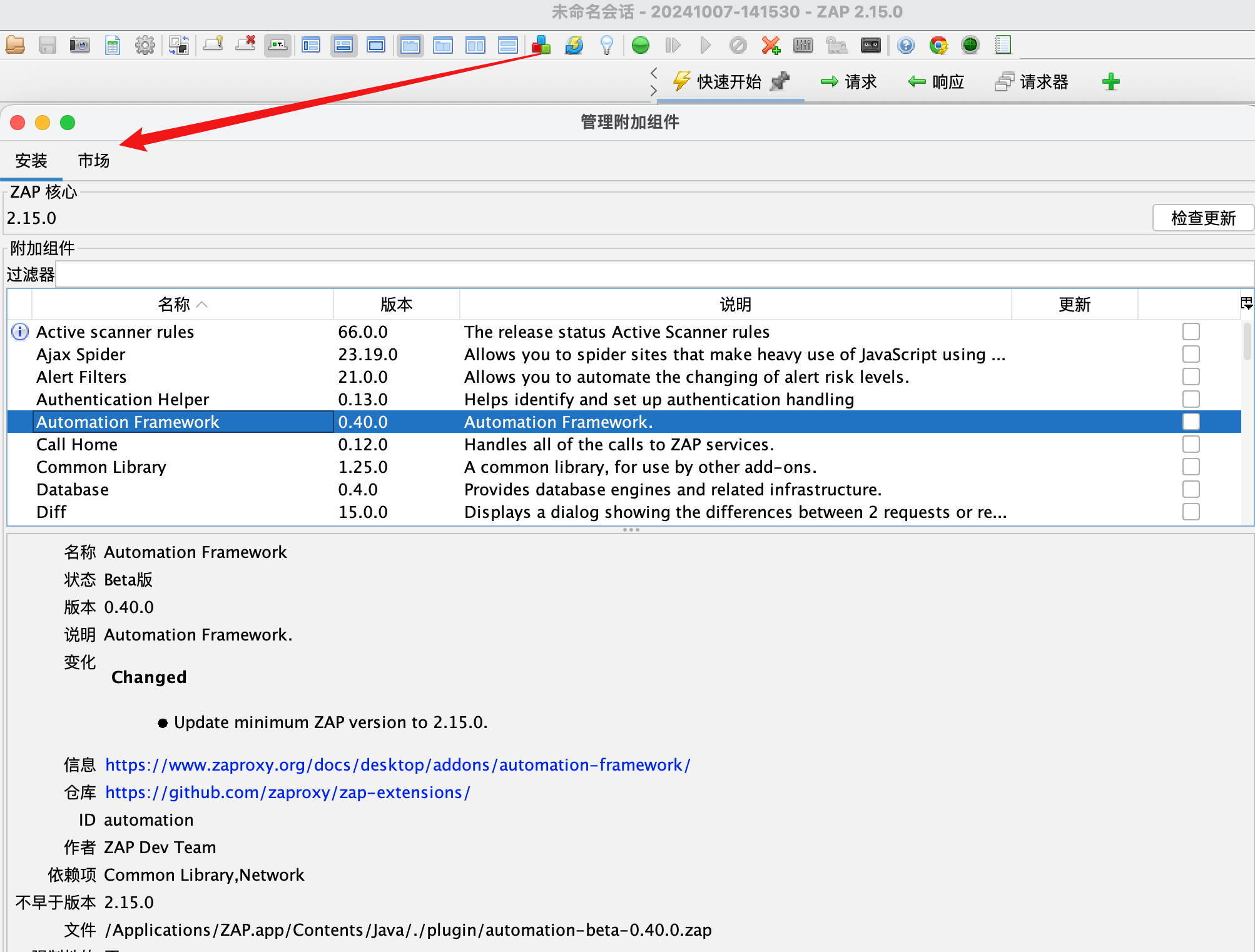Select the Database add-on row
This screenshot has width=1255, height=952.
pos(624,489)
